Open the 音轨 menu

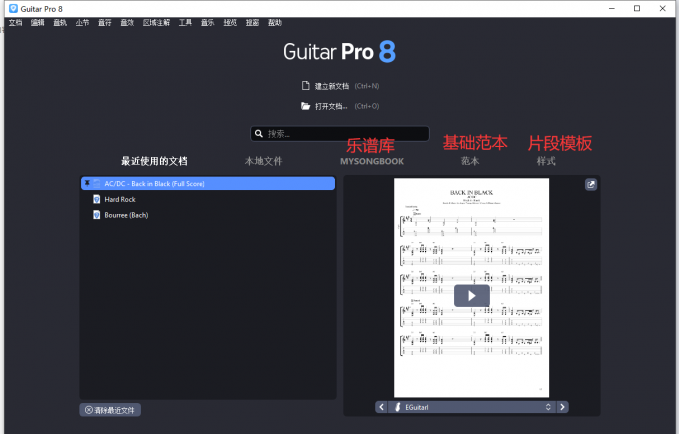60,23
